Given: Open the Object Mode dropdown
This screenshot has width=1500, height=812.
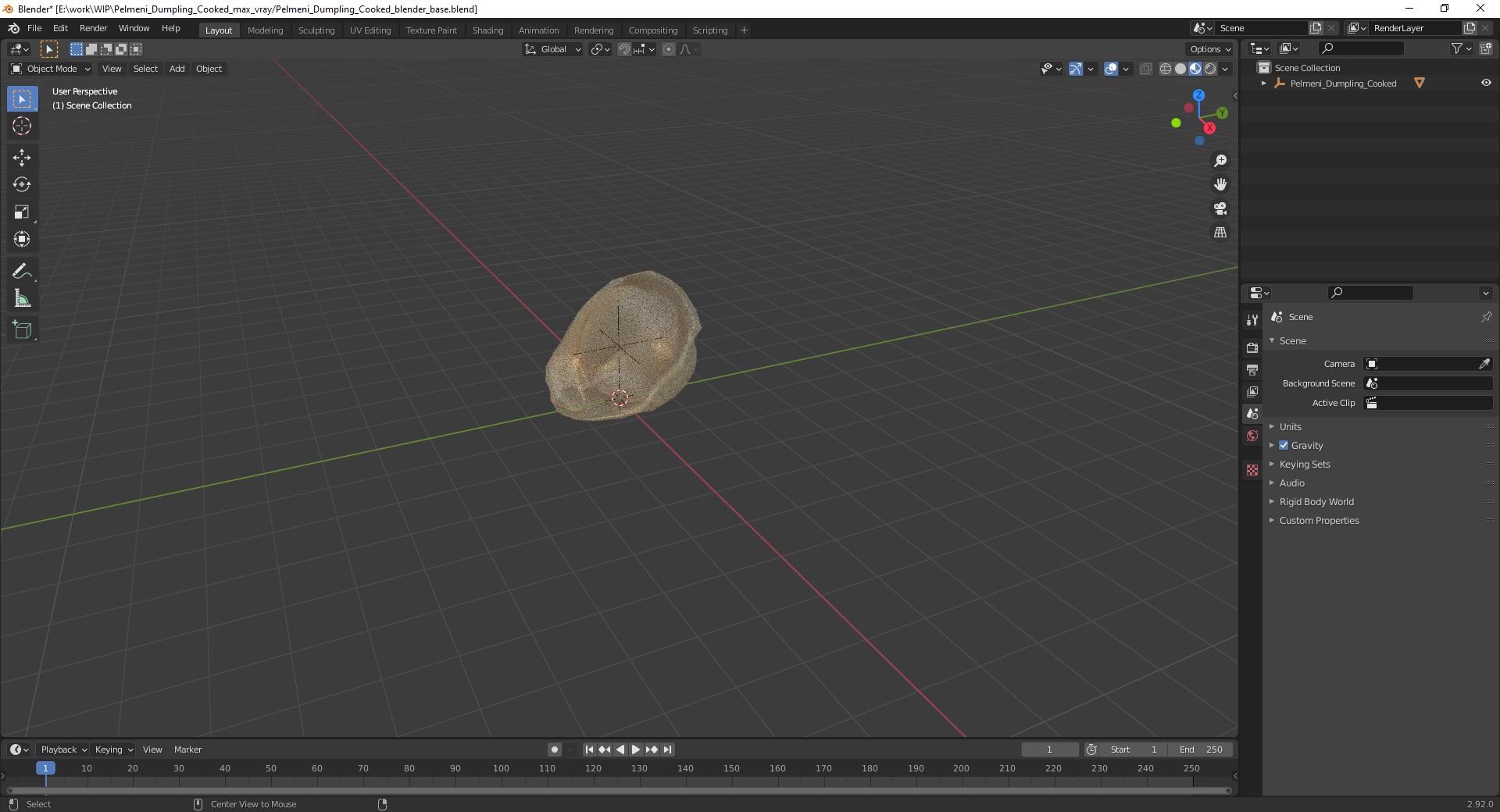Looking at the screenshot, I should tap(51, 69).
